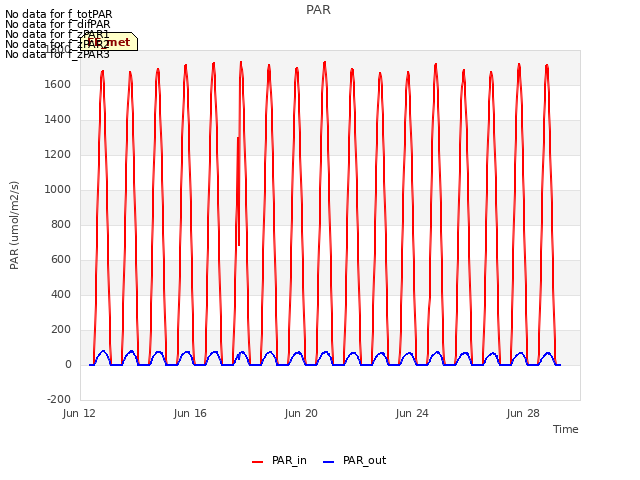The image size is (640, 480).
Task: Click the '-200' y-axis tick label
Action: tap(59, 399)
